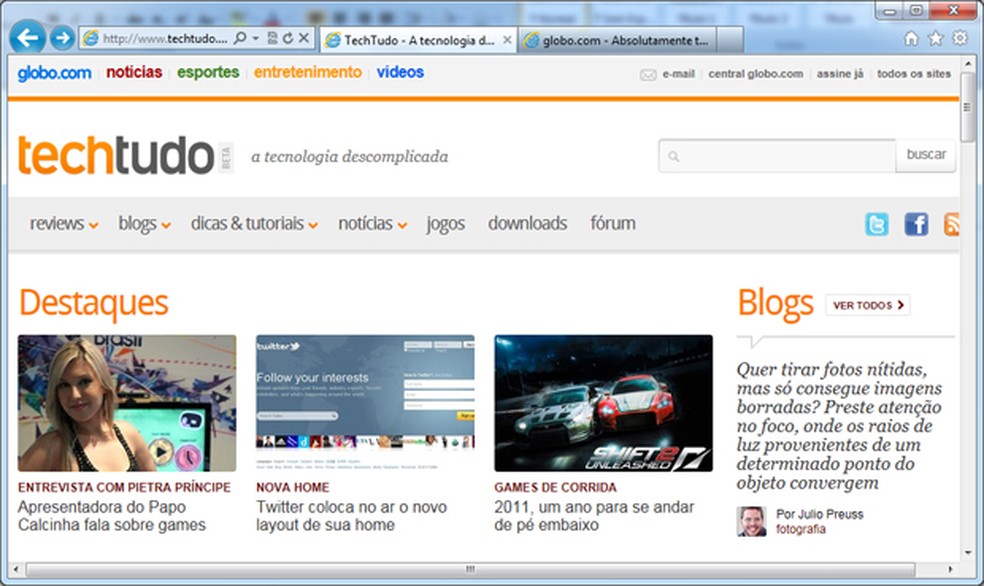Open the esportes section link
Screen dimensions: 984x586
click(x=208, y=72)
